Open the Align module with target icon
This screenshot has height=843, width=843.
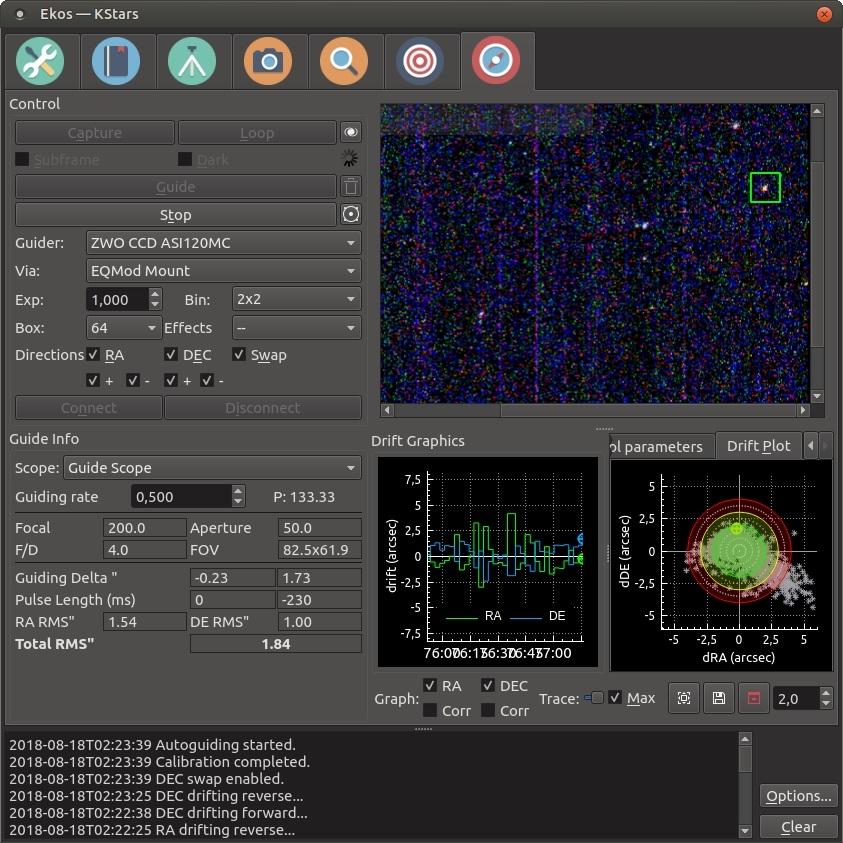pos(420,61)
